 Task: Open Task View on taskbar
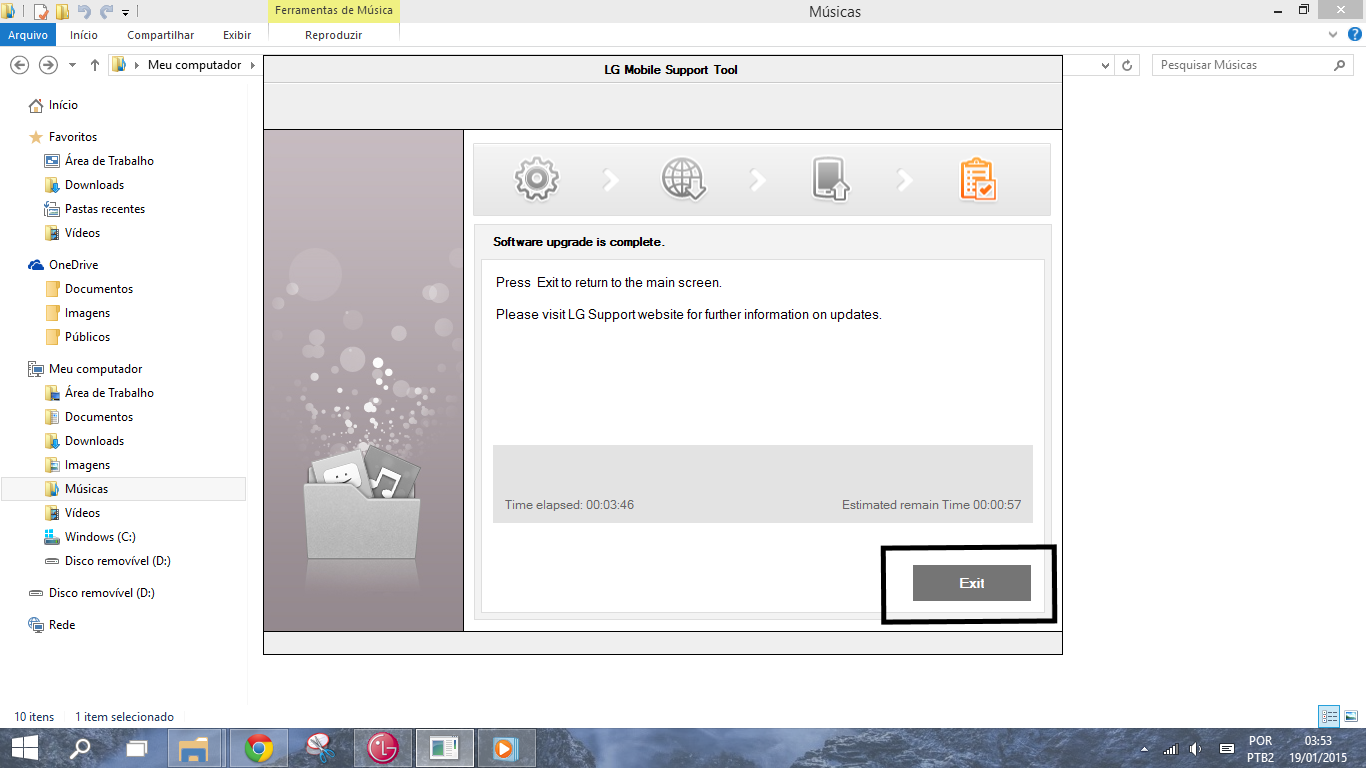pyautogui.click(x=137, y=748)
